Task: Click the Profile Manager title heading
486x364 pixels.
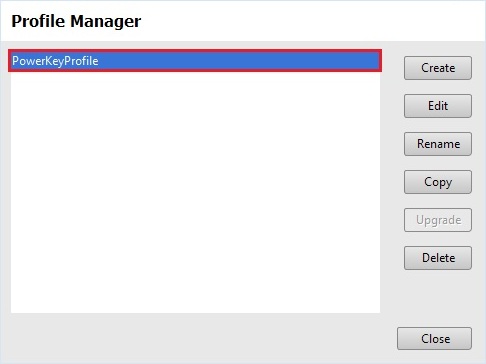Action: [x=76, y=21]
